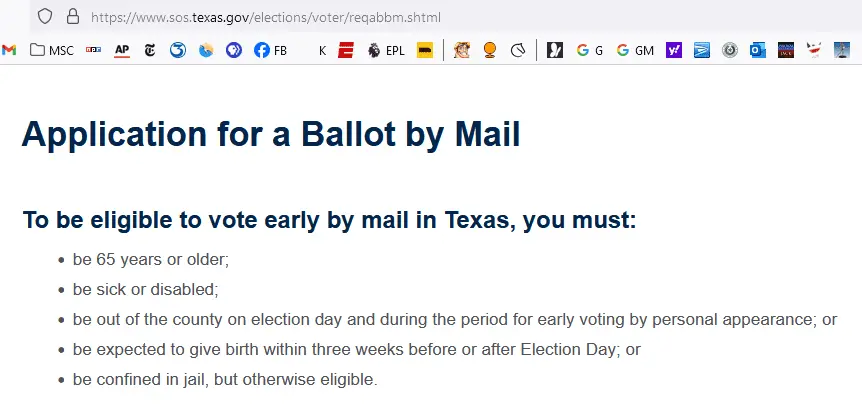
Task: Click the shield tracking protection icon
Action: pyautogui.click(x=45, y=17)
